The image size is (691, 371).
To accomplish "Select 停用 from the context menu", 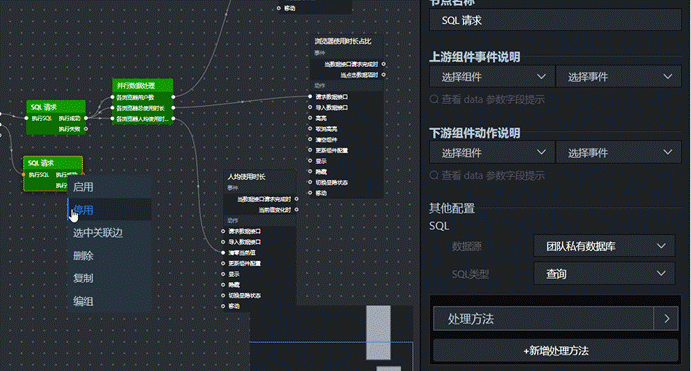I will click(x=109, y=210).
